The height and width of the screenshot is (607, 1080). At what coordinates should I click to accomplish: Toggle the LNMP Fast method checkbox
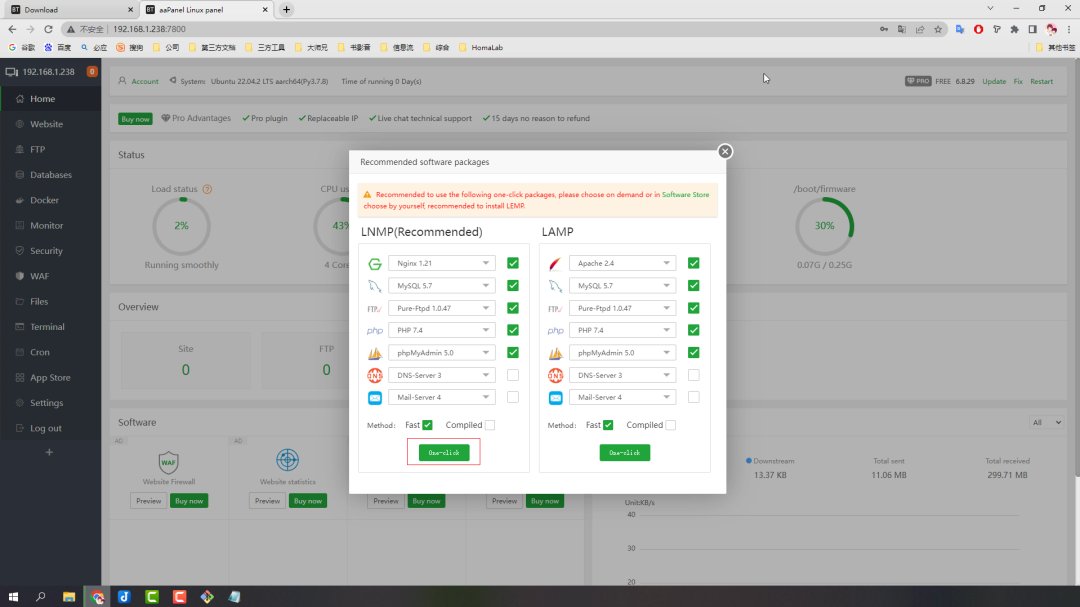click(x=427, y=425)
